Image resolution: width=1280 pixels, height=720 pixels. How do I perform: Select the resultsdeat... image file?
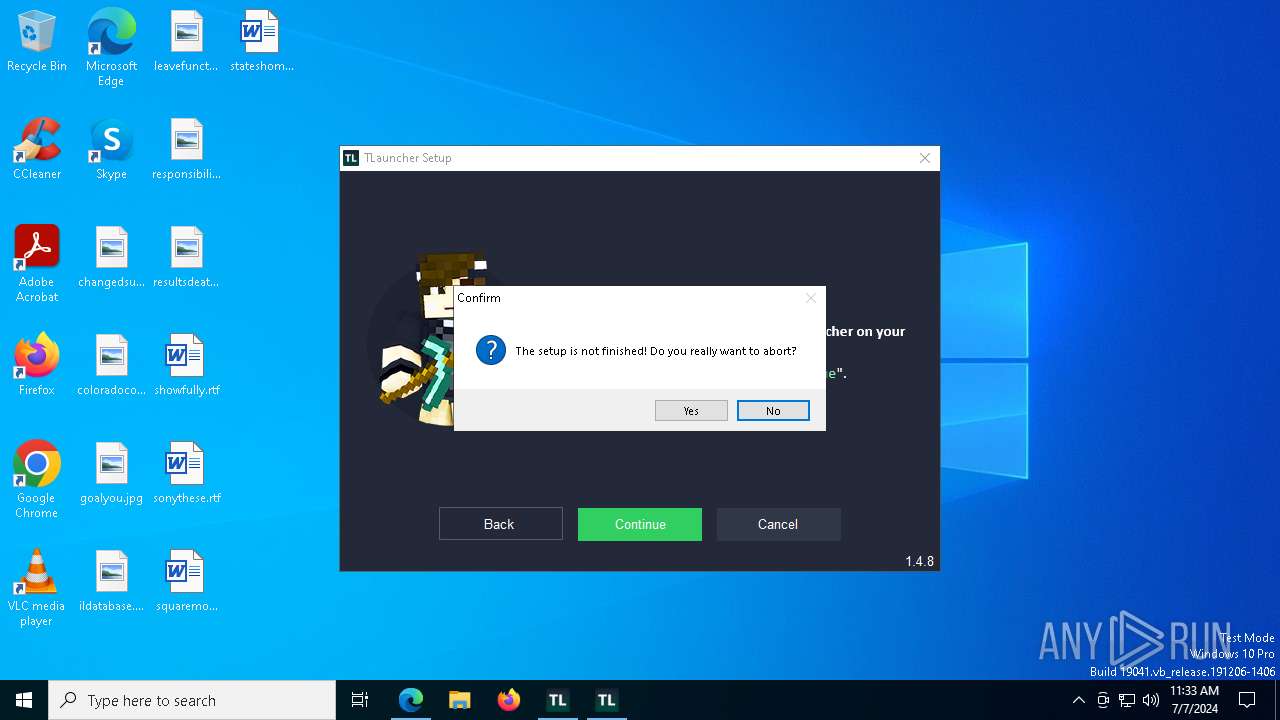coord(186,258)
